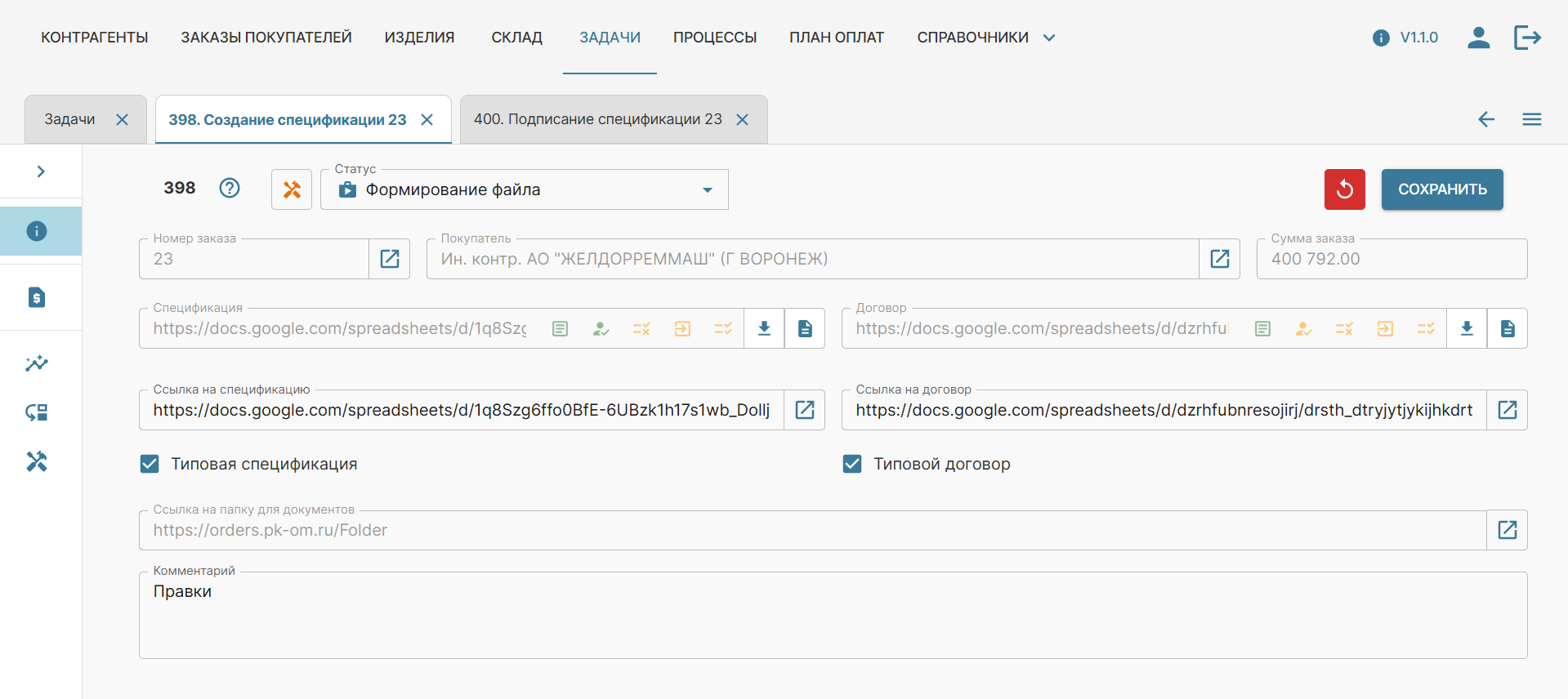This screenshot has width=1568, height=699.
Task: Open the order number 23 link icon
Action: pyautogui.click(x=390, y=259)
